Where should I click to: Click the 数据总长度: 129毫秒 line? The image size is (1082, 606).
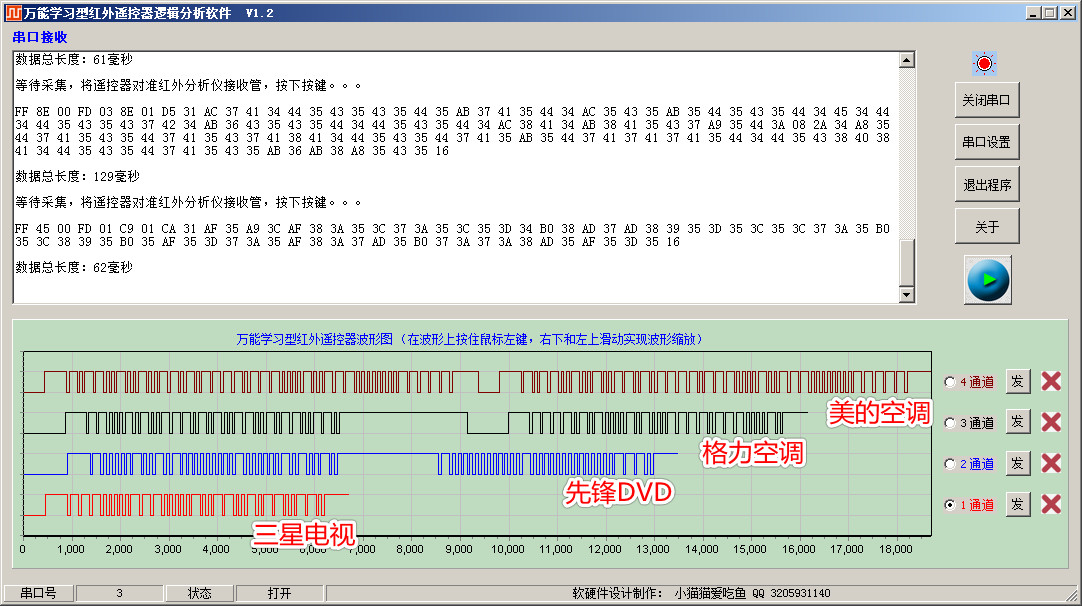coord(77,177)
